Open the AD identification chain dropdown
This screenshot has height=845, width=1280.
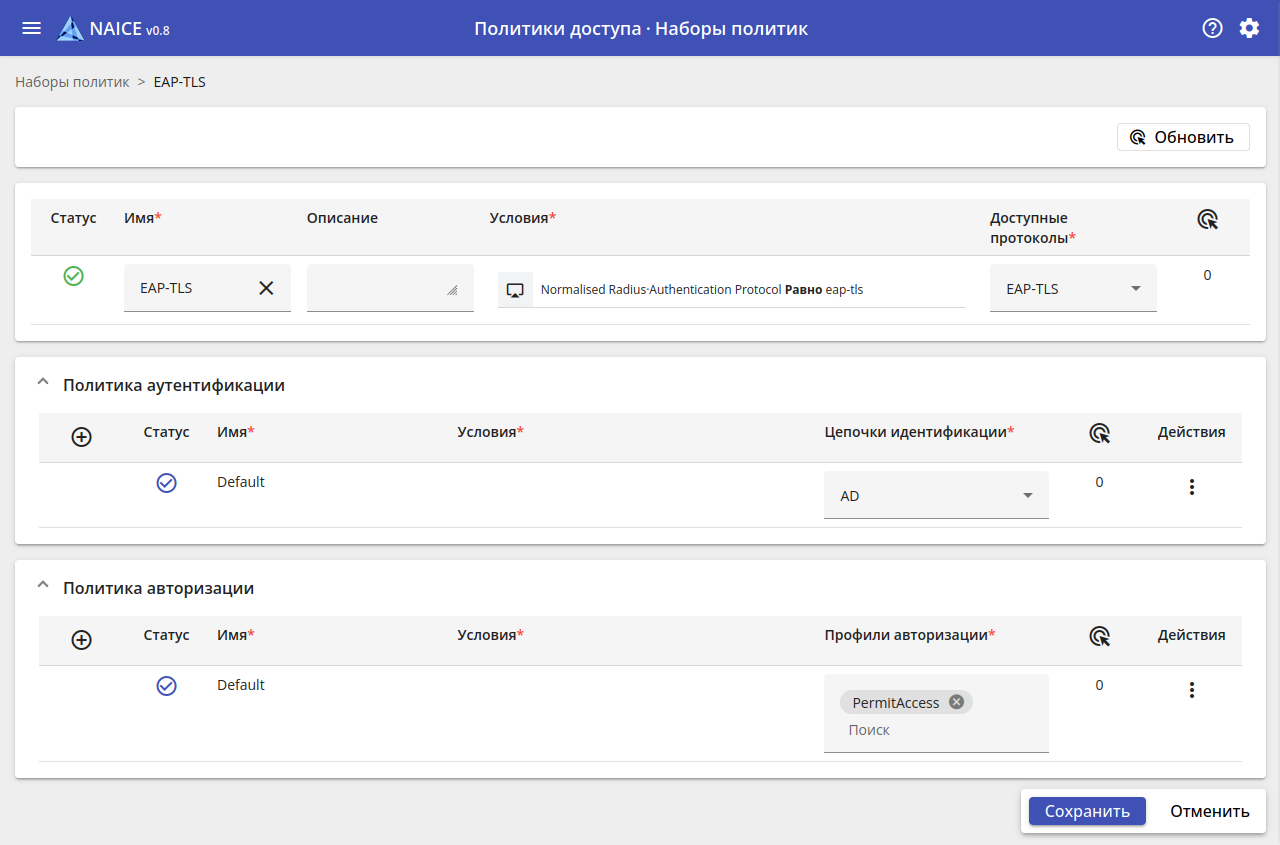pyautogui.click(x=936, y=495)
